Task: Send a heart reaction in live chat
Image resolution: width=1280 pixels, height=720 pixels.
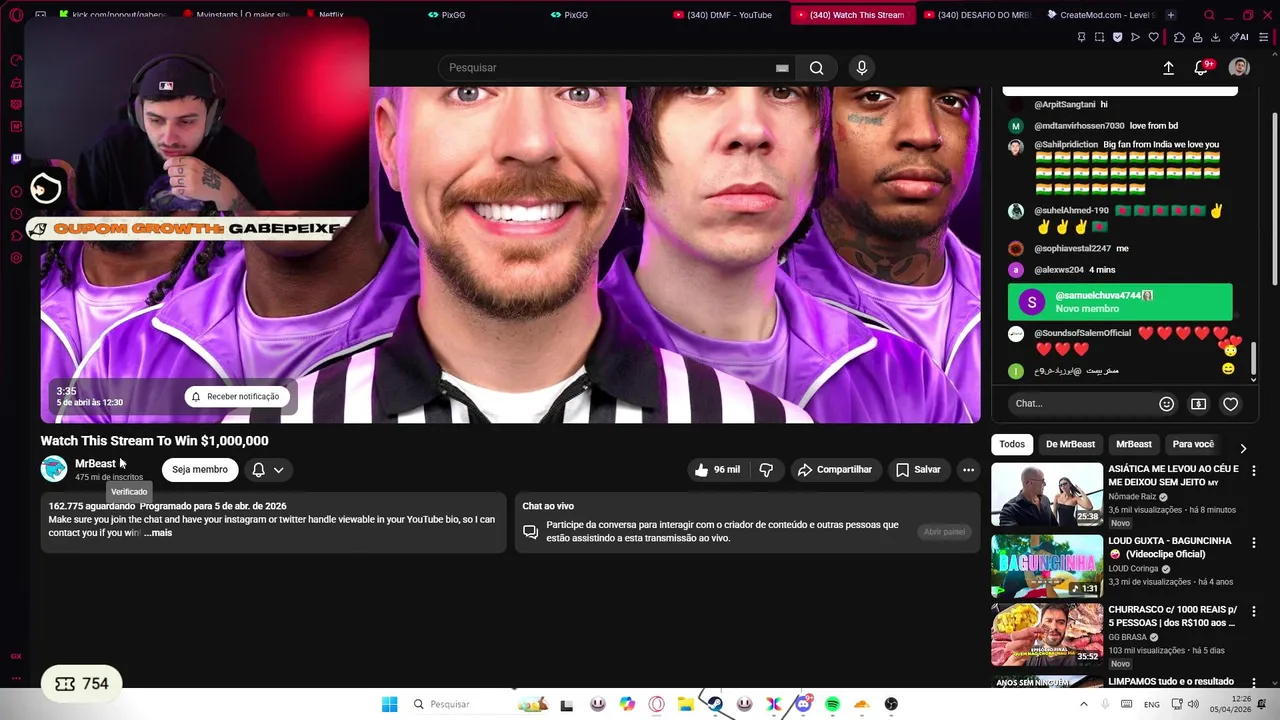Action: (x=1231, y=404)
